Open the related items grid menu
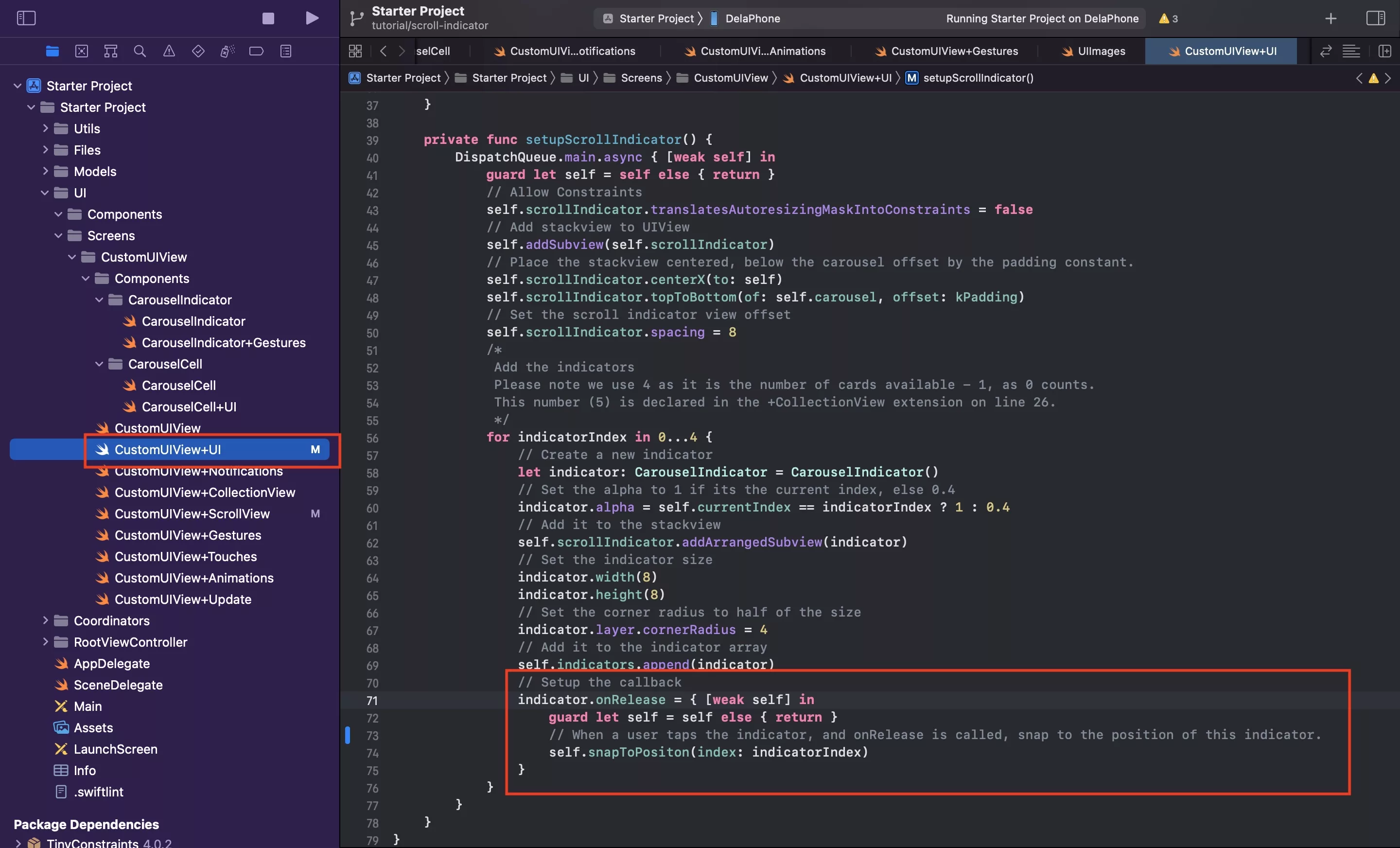The width and height of the screenshot is (1400, 848). (356, 51)
